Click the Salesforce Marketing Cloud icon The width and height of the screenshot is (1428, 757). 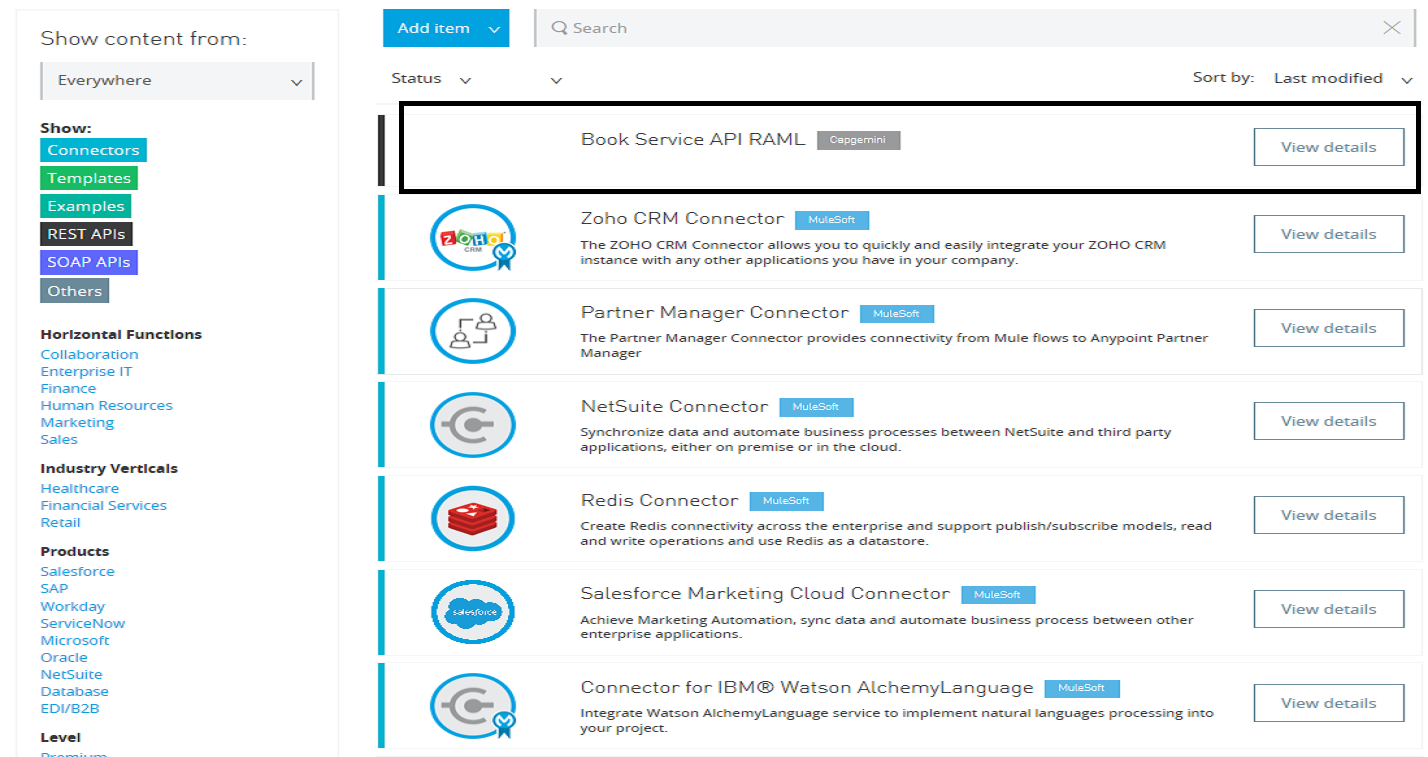point(472,611)
